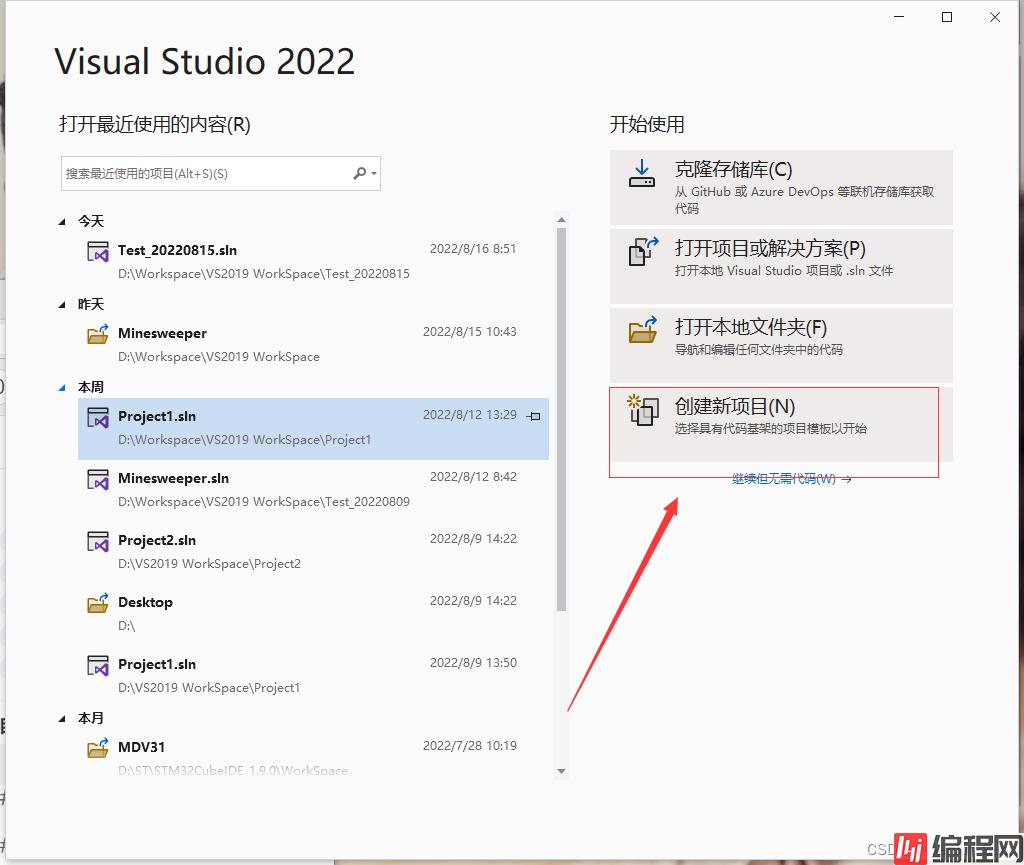The image size is (1024, 865).
Task: Collapse the 本周 group
Action: [65, 388]
